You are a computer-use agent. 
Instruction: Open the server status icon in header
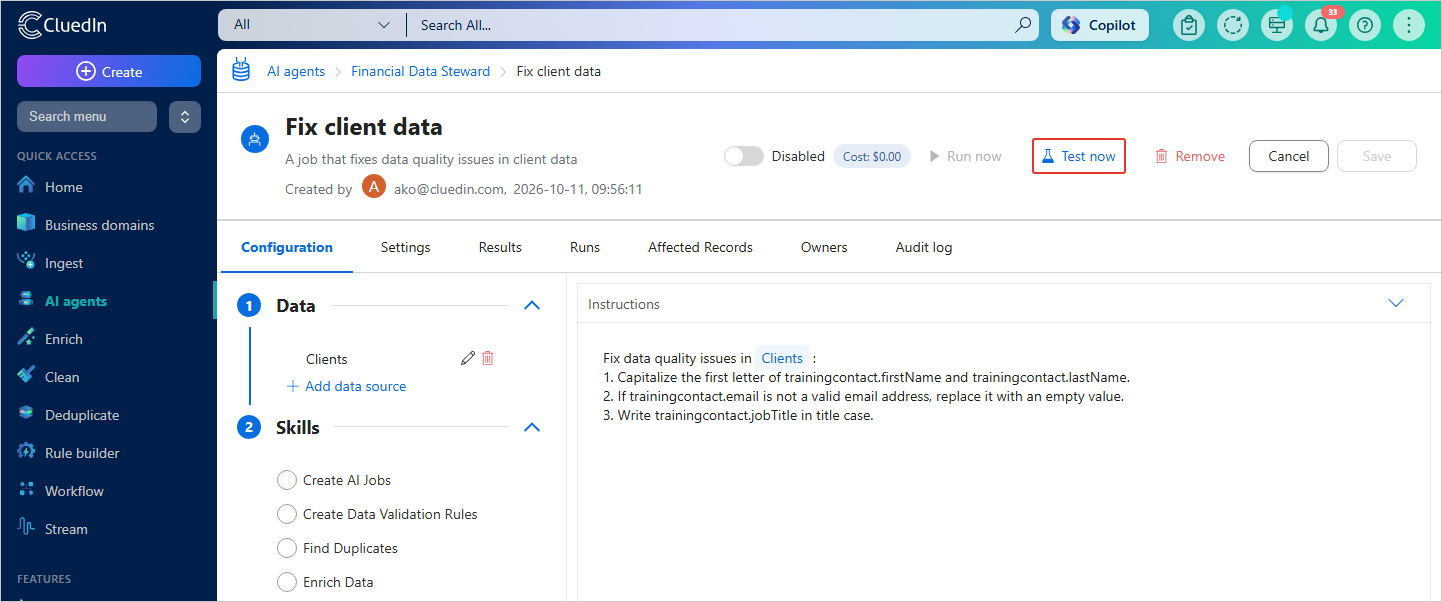pos(1277,25)
